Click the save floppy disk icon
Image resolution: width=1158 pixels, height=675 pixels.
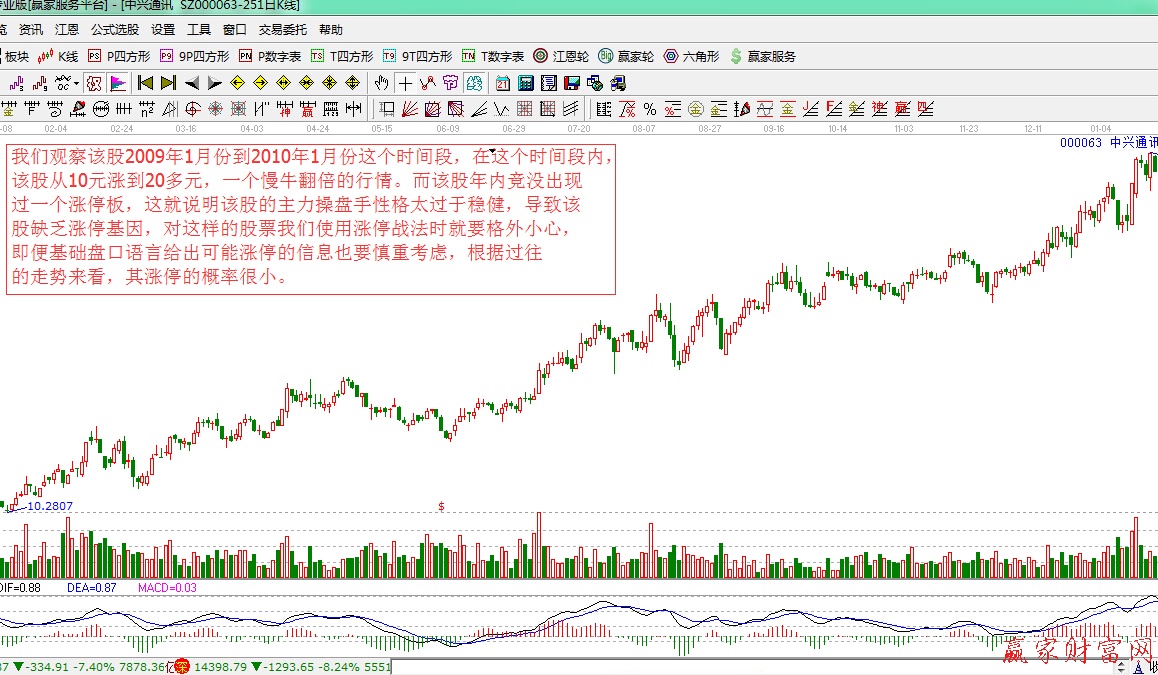572,83
